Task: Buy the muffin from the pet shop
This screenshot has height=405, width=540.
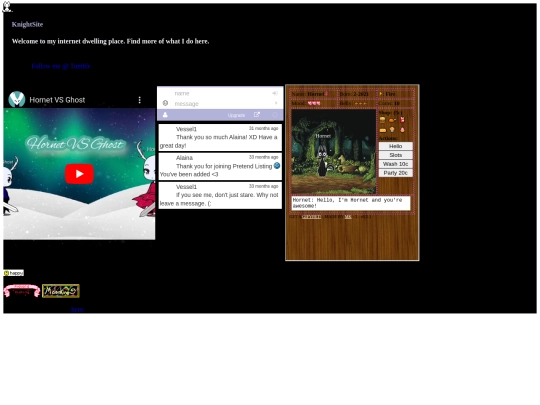Action: coord(392,129)
